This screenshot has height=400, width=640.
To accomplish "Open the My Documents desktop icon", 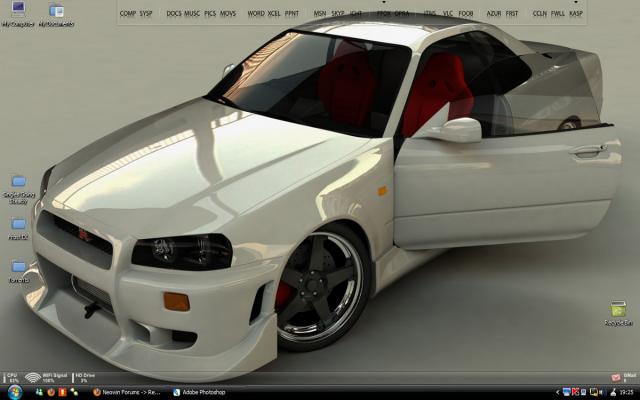I will tap(56, 14).
